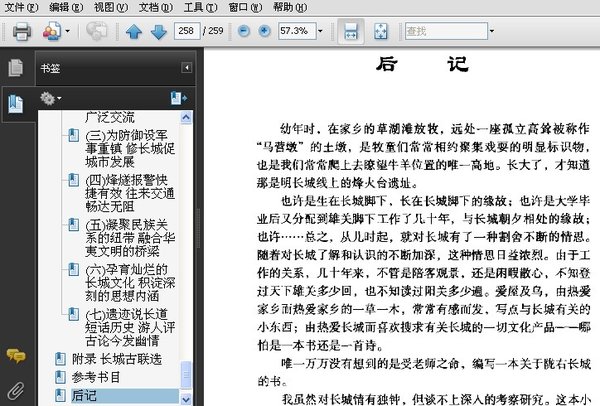Click the zoom out minus button
Image resolution: width=600 pixels, height=406 pixels.
point(244,31)
